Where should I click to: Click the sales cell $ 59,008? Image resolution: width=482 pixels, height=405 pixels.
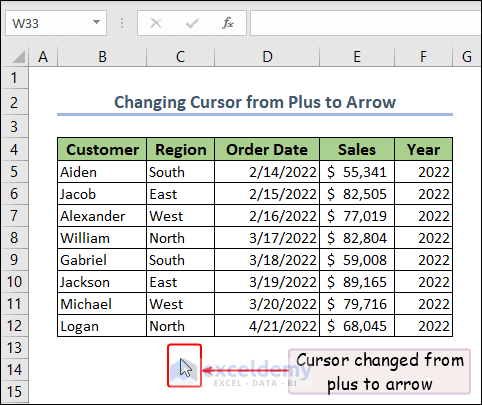(357, 260)
